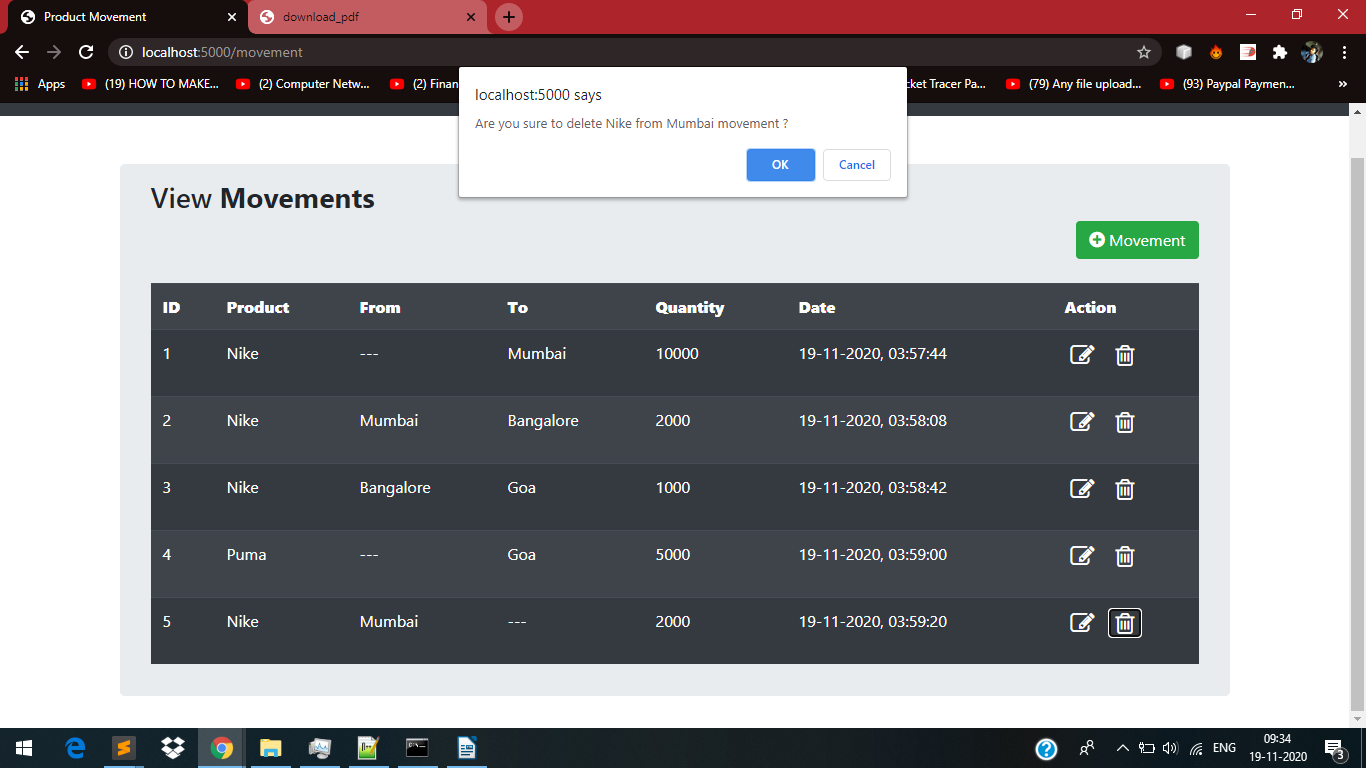Expand the hidden bookmarks chevron
Viewport: 1366px width, 768px height.
(x=1343, y=84)
